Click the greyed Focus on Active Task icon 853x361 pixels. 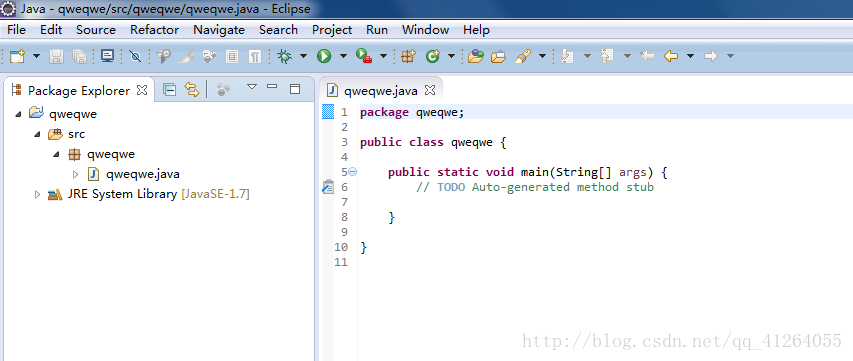tap(224, 90)
